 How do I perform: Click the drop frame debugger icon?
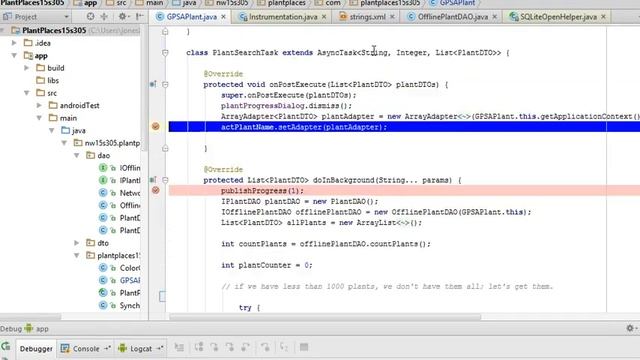[265, 347]
